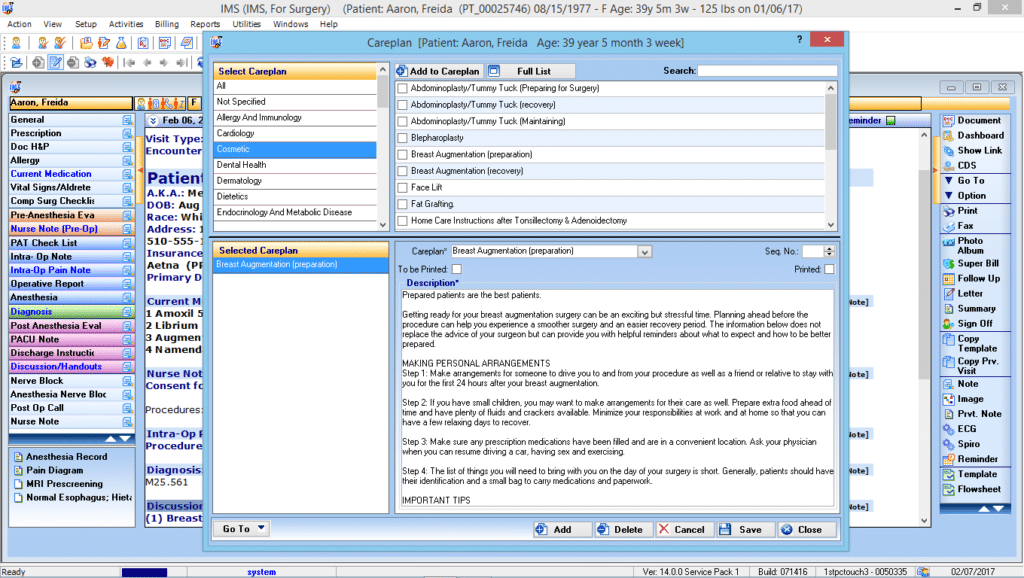This screenshot has width=1024, height=578.
Task: Click the Save button
Action: point(745,529)
